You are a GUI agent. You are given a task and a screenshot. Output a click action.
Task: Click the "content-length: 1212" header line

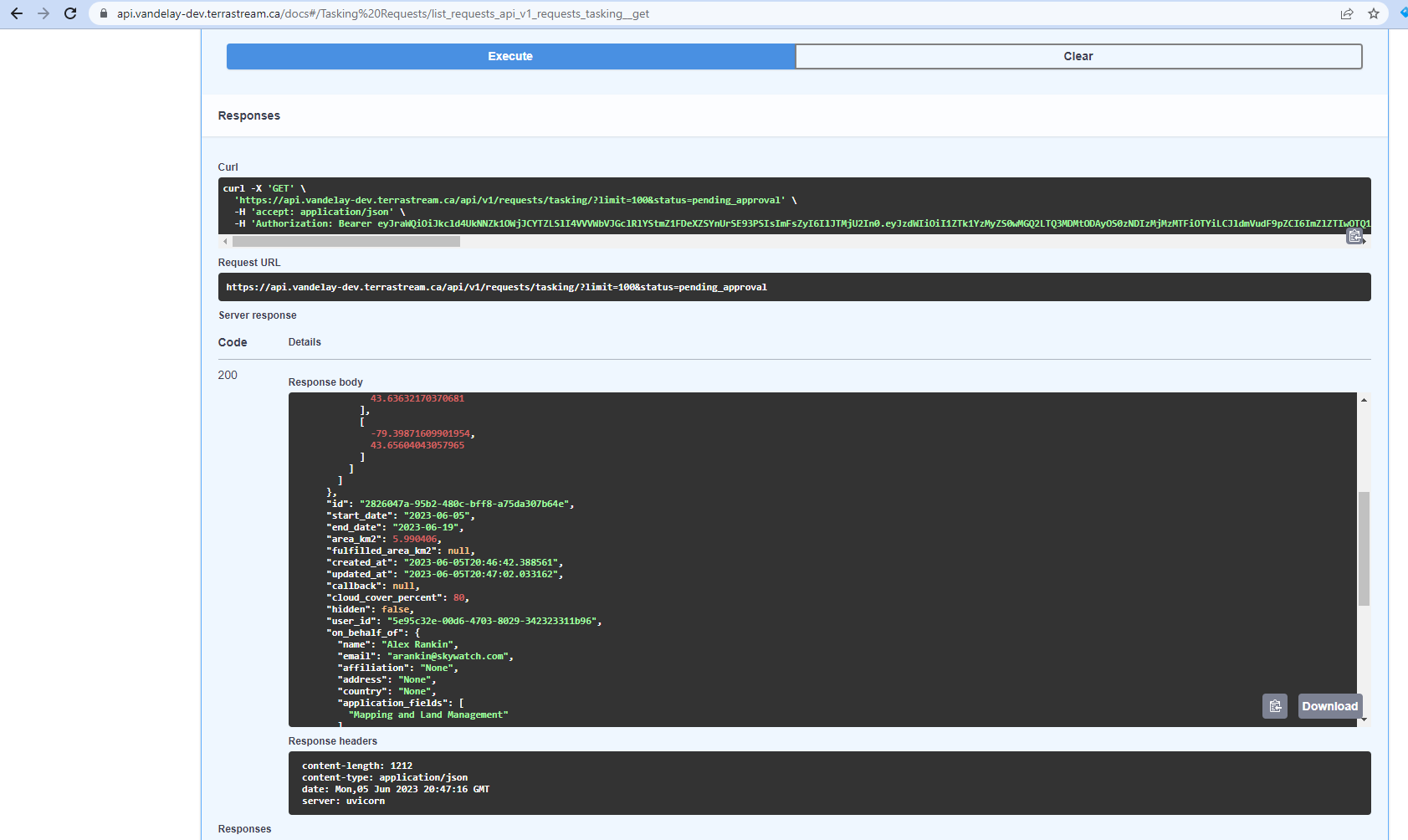point(357,766)
